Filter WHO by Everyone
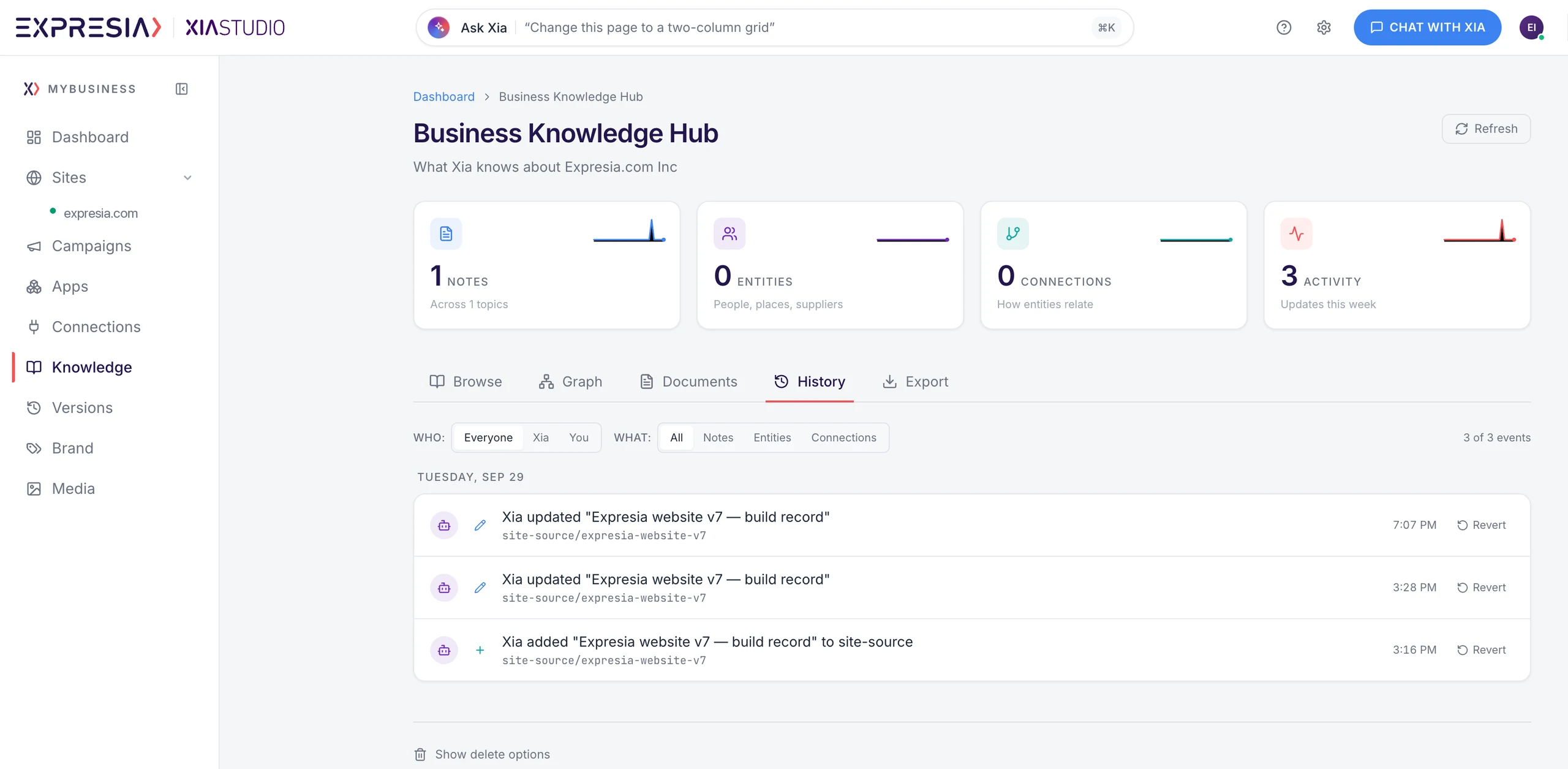 tap(488, 438)
